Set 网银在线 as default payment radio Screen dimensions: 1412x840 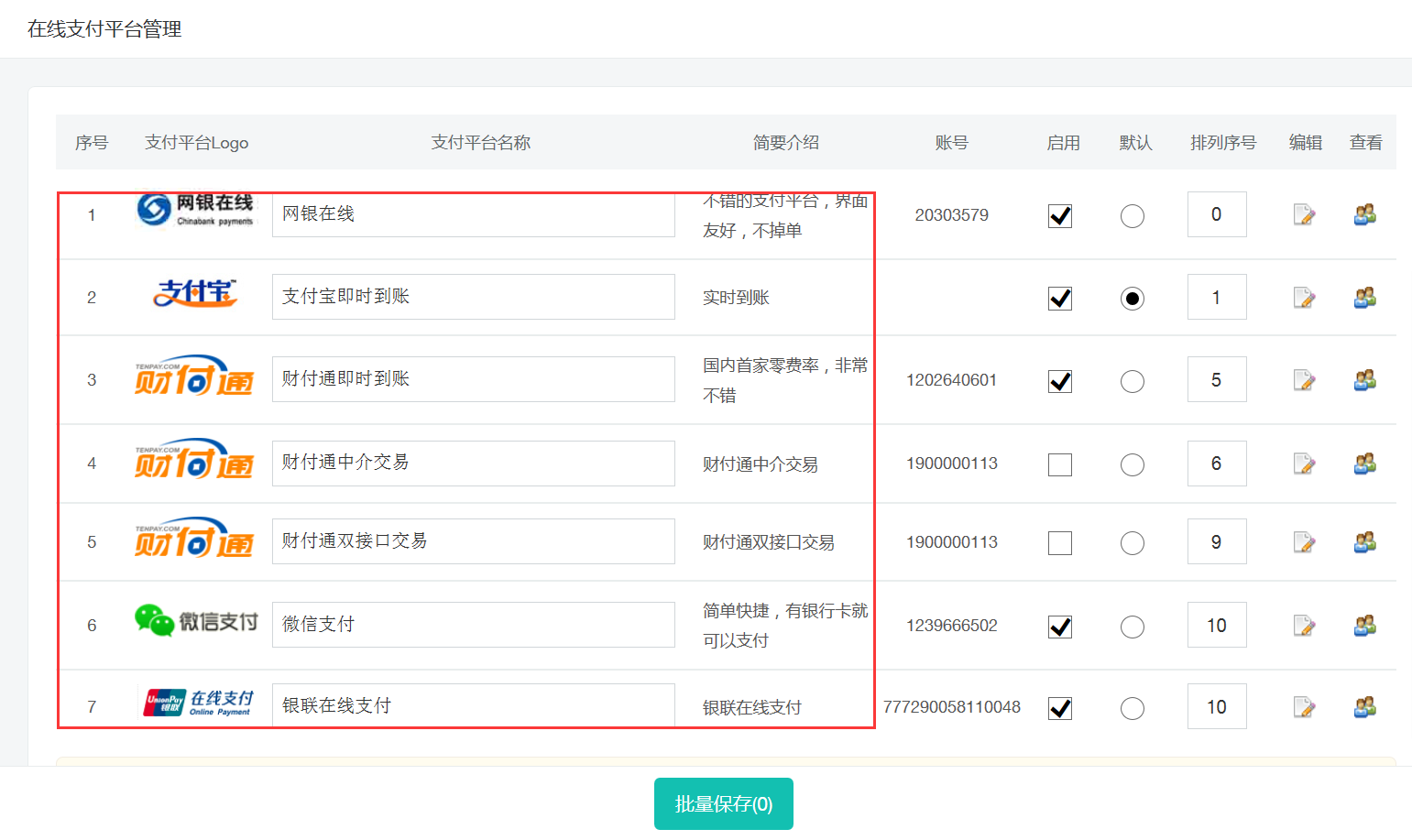pyautogui.click(x=1133, y=216)
